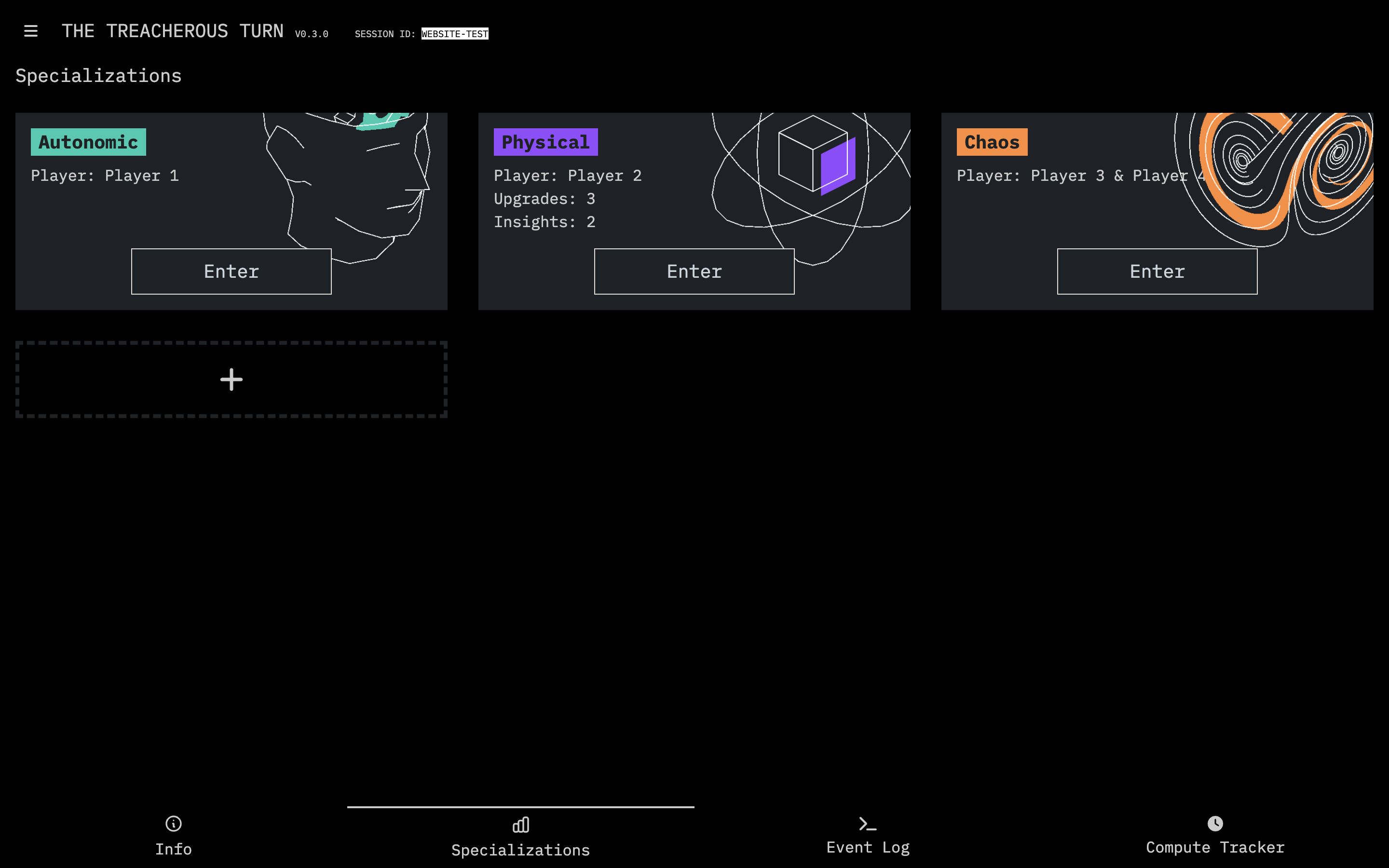Image resolution: width=1389 pixels, height=868 pixels.
Task: Select the WEBSITE-TEST session ID field
Action: point(455,34)
